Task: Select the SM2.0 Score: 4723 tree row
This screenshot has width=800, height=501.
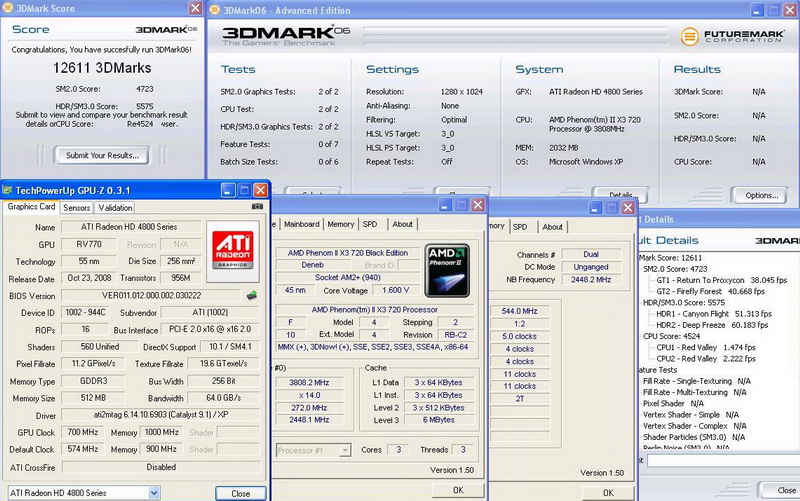Action: click(x=675, y=269)
